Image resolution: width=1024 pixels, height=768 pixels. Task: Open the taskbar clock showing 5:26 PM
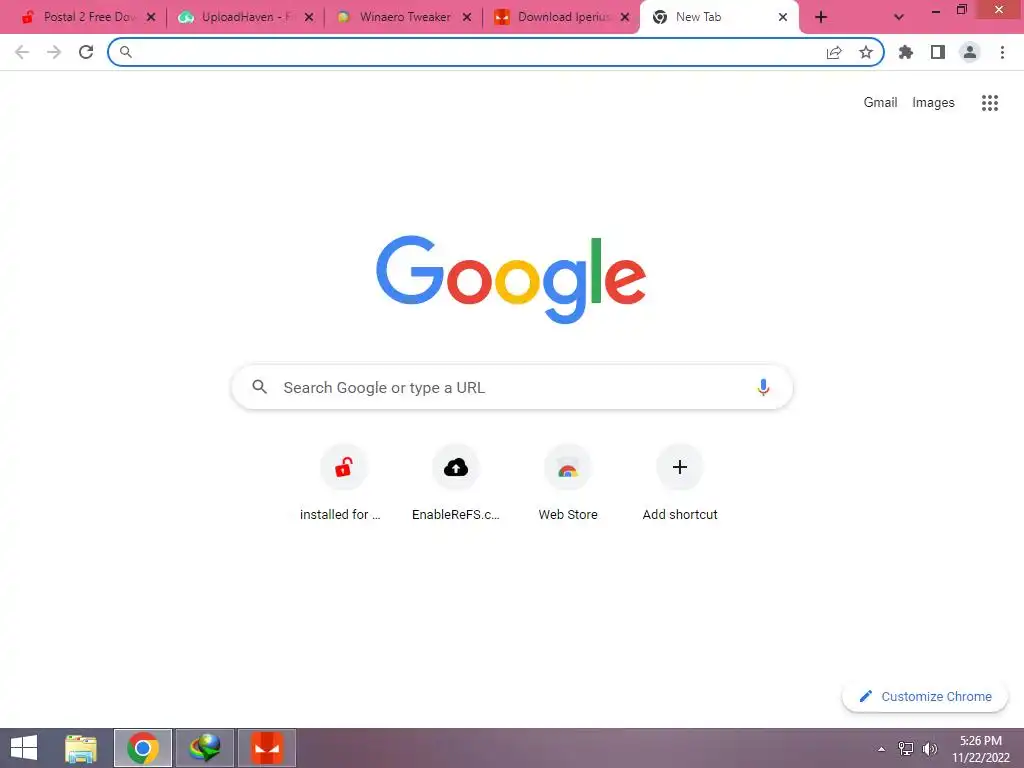pos(980,748)
